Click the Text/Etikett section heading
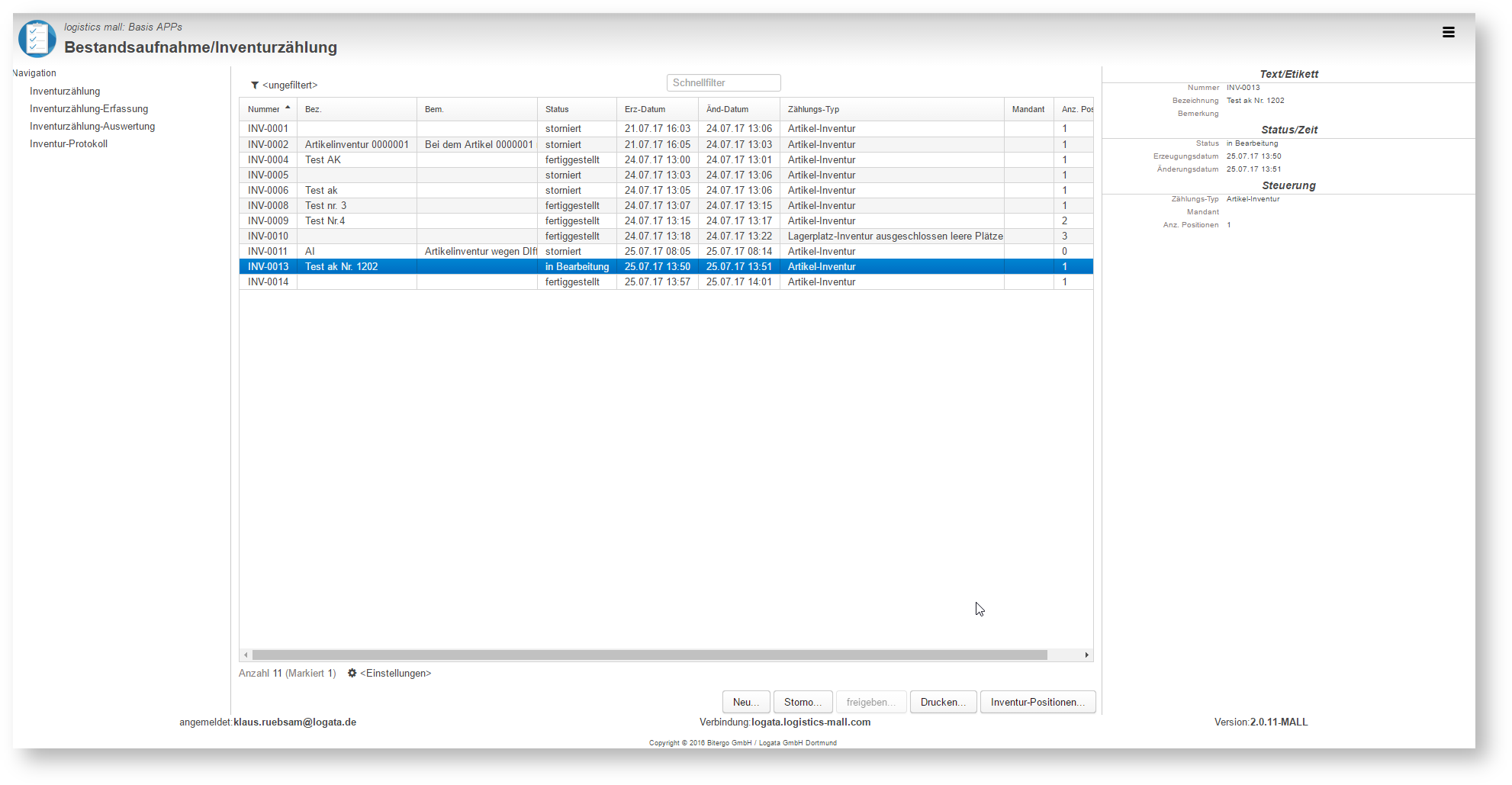 1288,74
